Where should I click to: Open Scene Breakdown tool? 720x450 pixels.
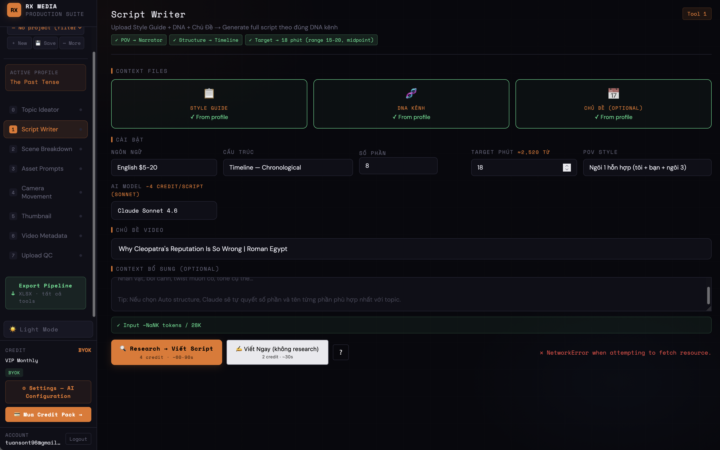(x=45, y=149)
